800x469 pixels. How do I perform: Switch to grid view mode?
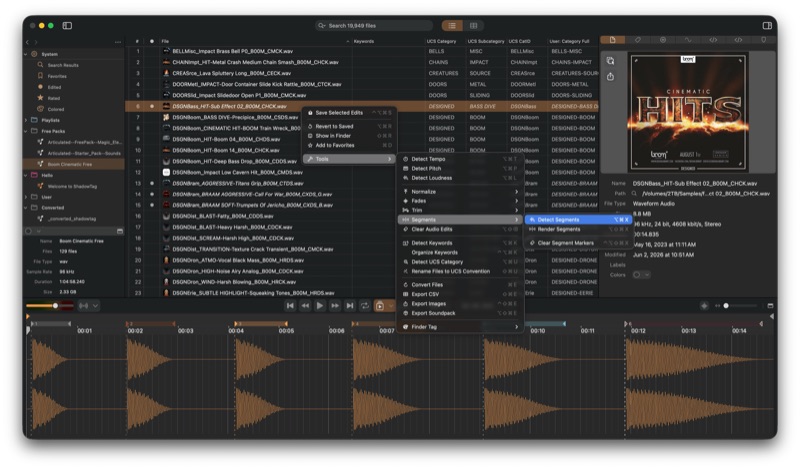(x=473, y=26)
